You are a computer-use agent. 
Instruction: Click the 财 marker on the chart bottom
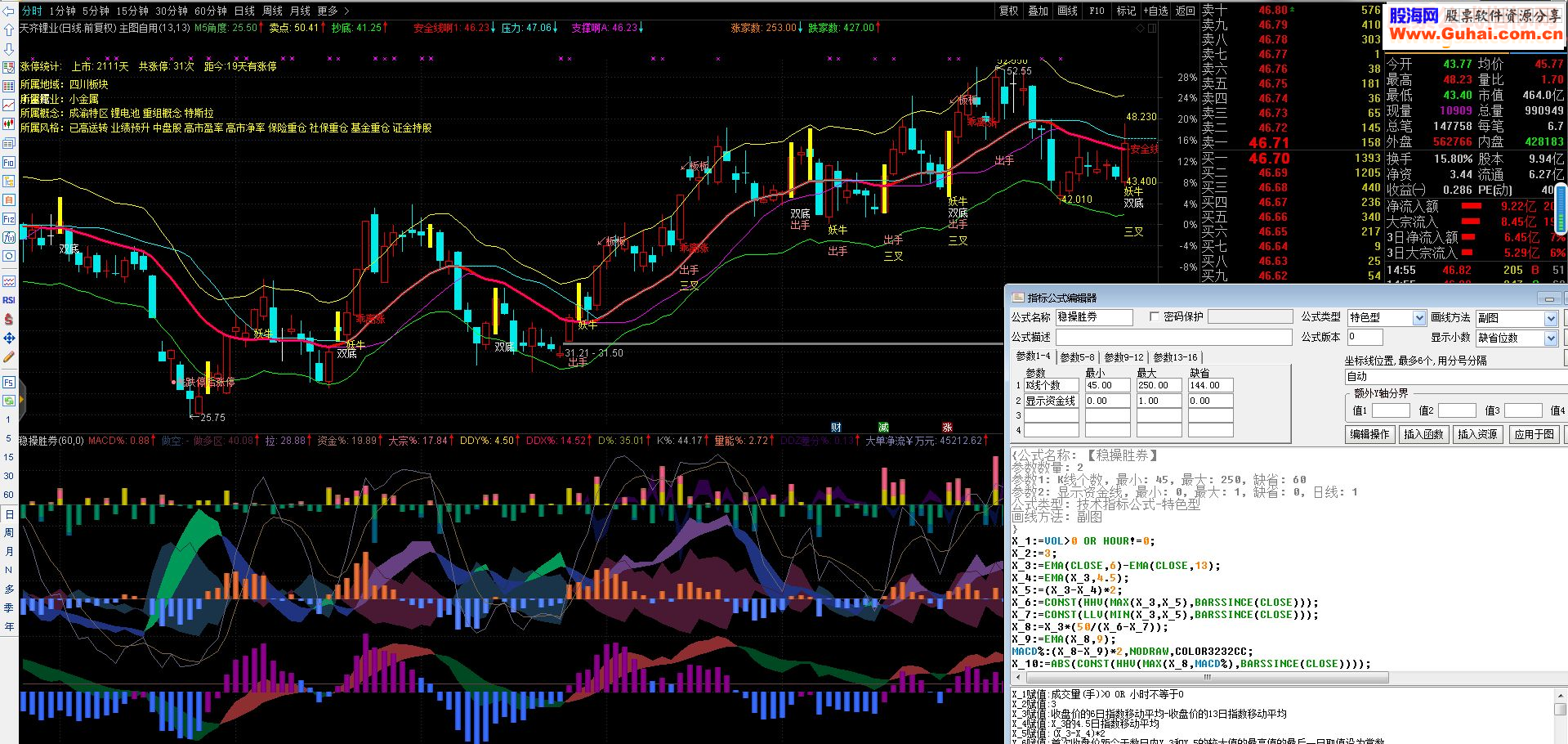(x=836, y=428)
